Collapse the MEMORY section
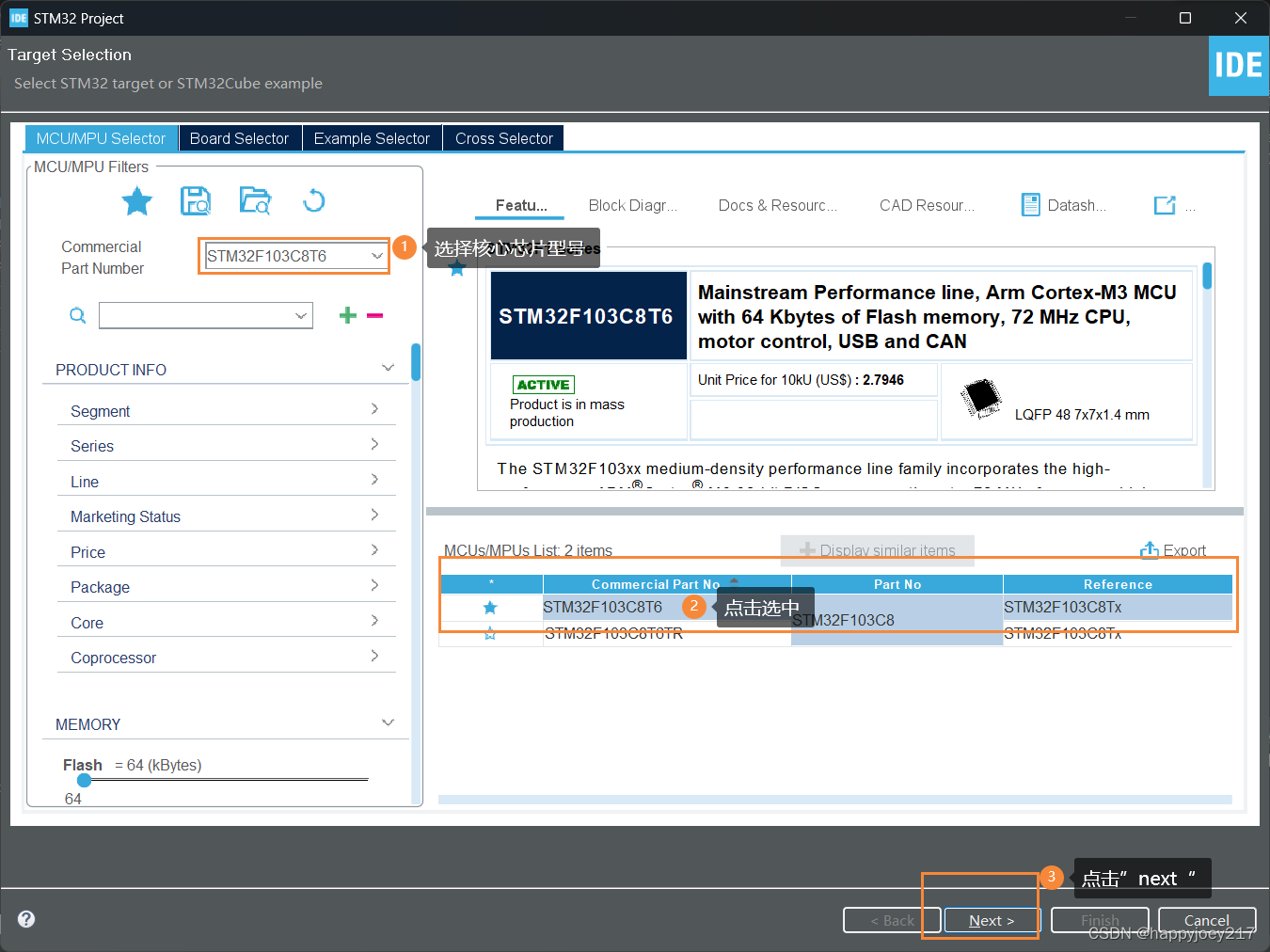The height and width of the screenshot is (952, 1270). [x=388, y=722]
